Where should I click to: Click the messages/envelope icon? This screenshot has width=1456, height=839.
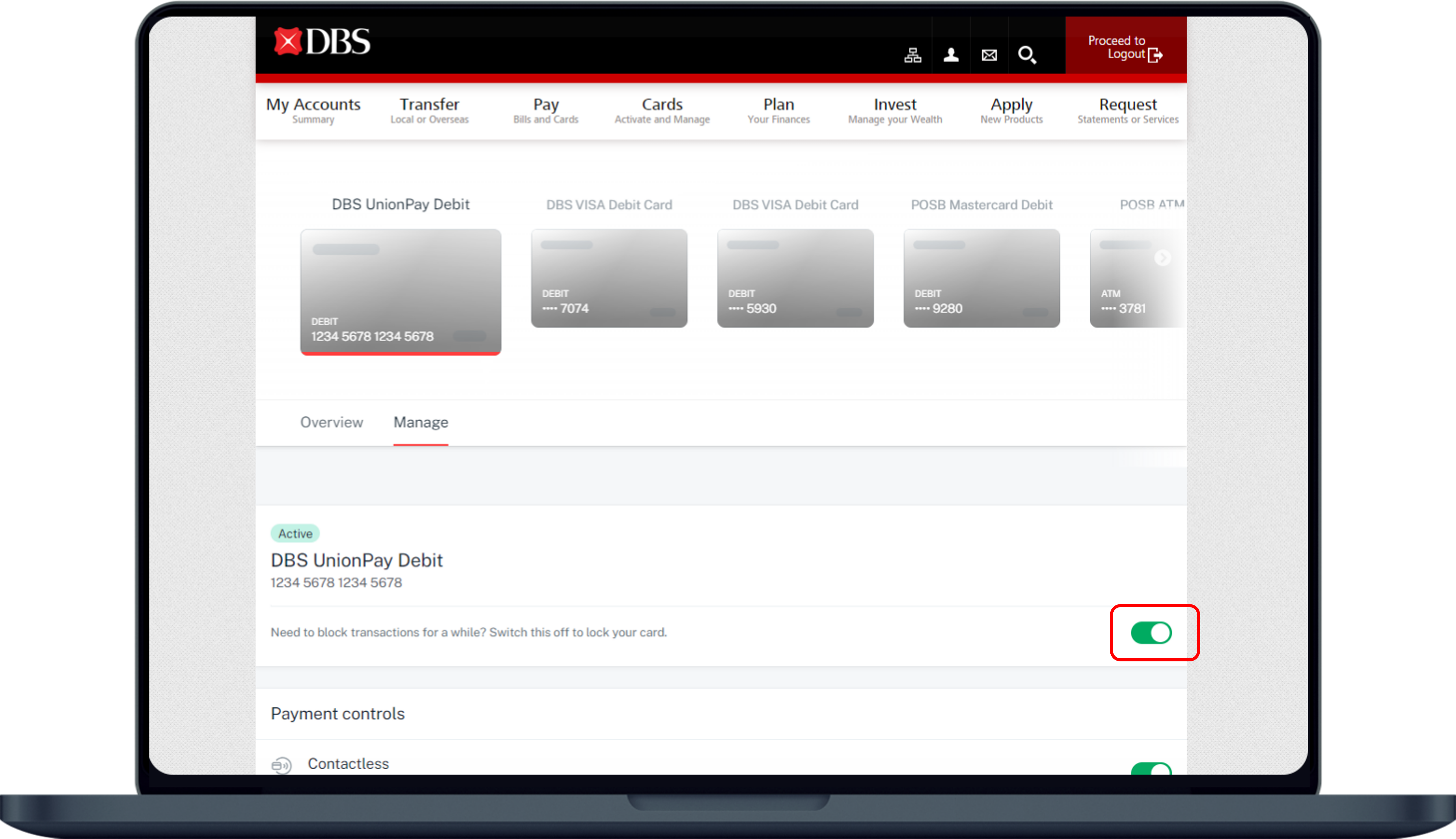click(x=989, y=55)
